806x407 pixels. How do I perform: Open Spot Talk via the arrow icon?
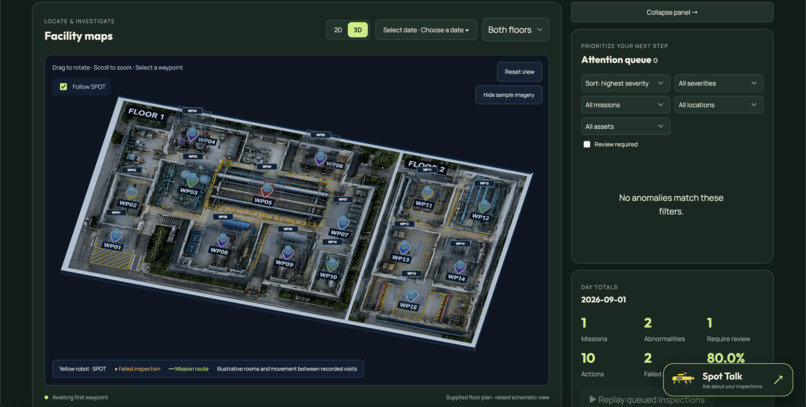[x=778, y=380]
